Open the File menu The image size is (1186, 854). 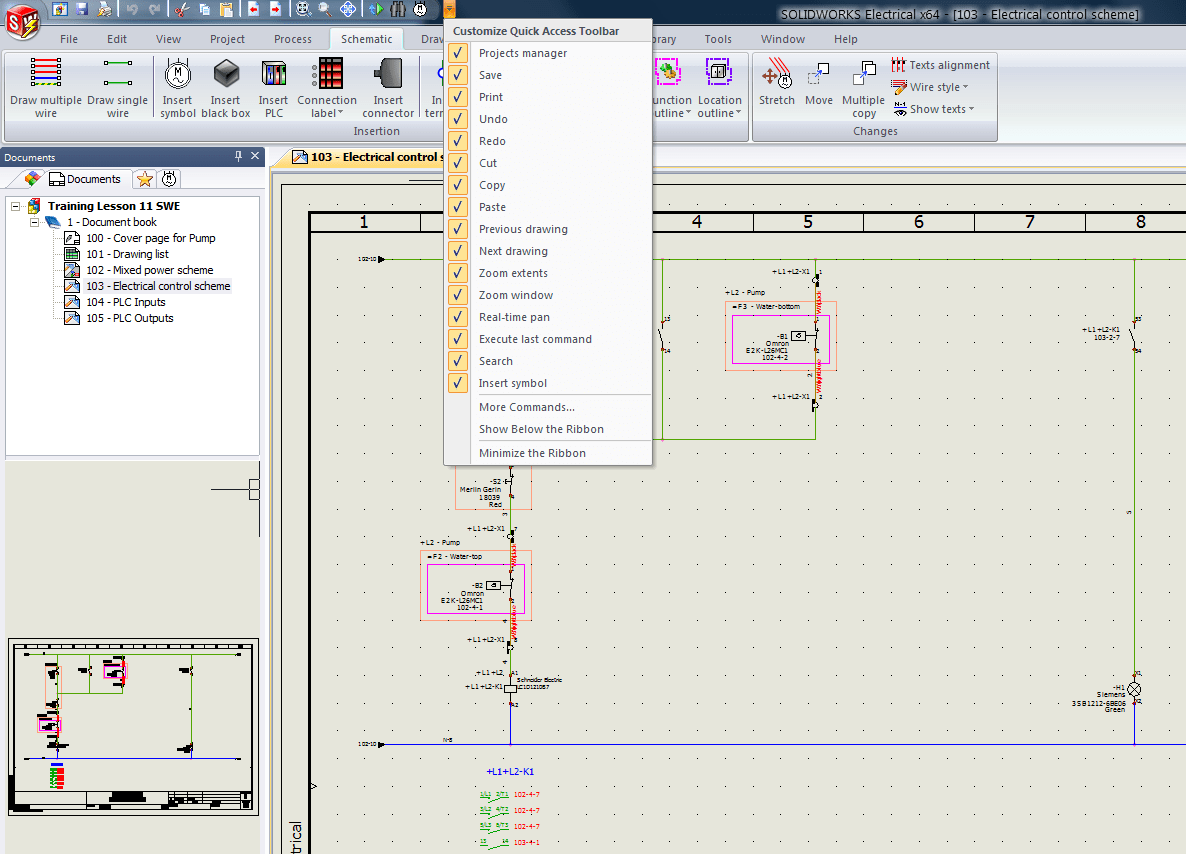[x=69, y=39]
